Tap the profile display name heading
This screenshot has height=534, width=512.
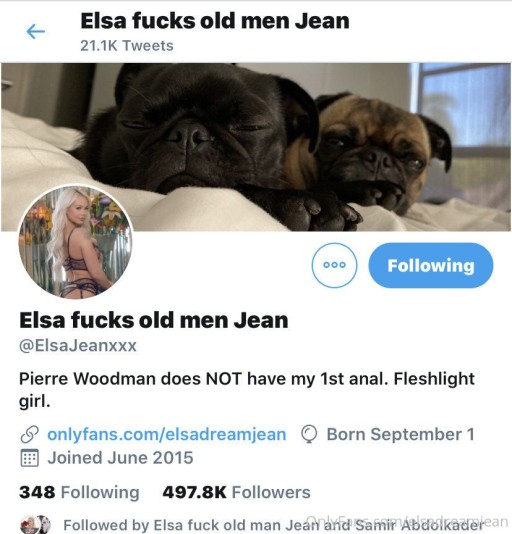154,320
